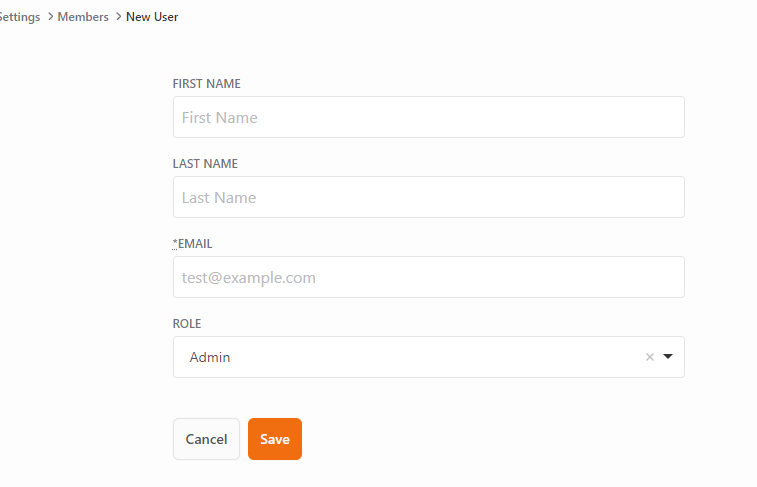
Task: Open the Members breadcrumb link
Action: tap(83, 17)
